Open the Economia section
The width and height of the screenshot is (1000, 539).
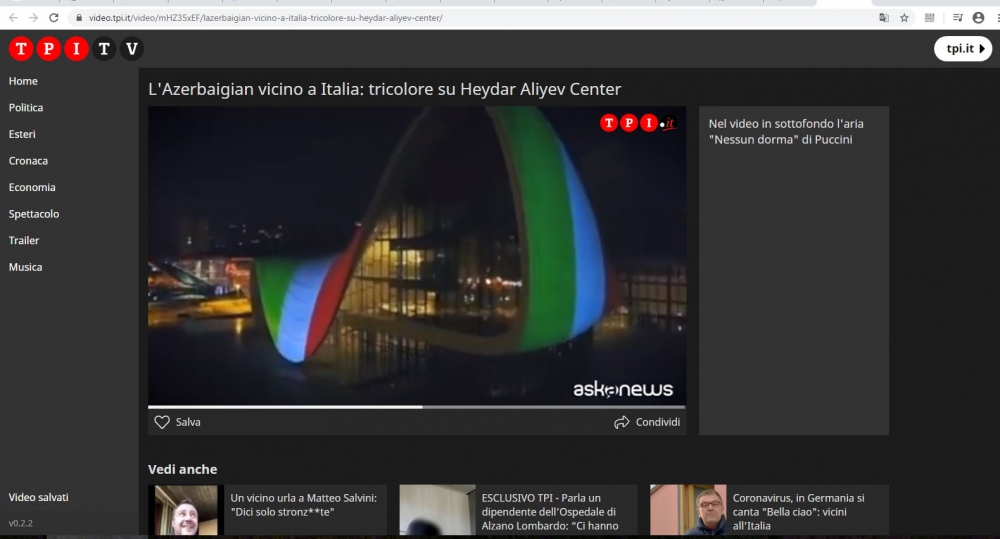coord(32,188)
